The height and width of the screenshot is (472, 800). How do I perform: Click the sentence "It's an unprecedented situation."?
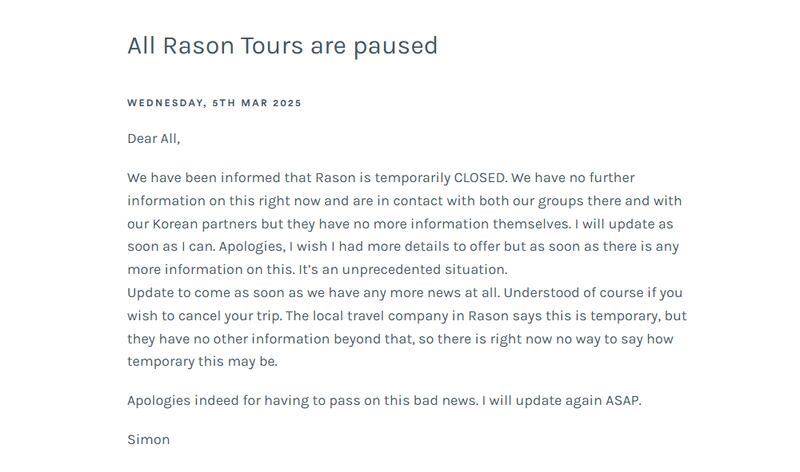click(x=419, y=270)
